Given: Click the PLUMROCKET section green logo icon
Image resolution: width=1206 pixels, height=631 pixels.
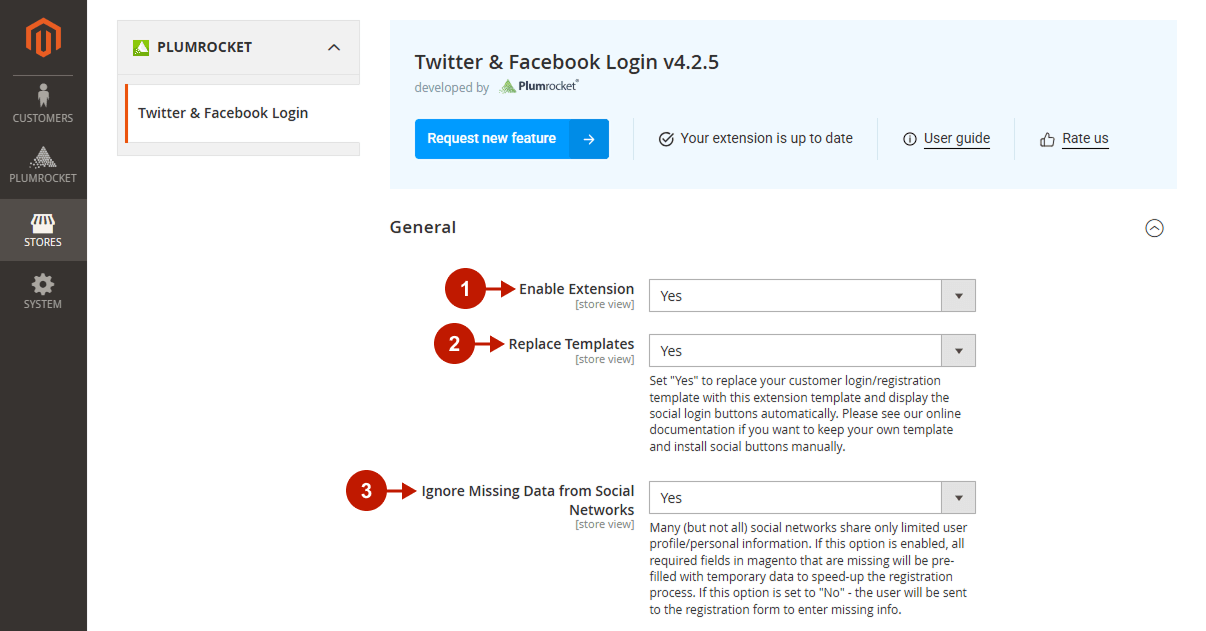Looking at the screenshot, I should point(141,47).
